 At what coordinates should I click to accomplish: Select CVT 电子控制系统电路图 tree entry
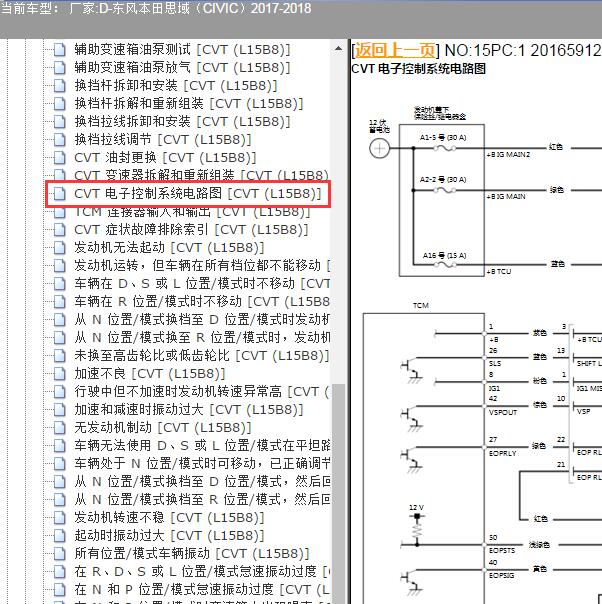point(198,193)
